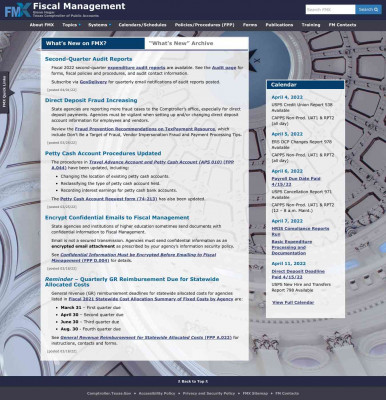Open Fiscal 2021 Statewide Cost Allocation Summary

point(151,299)
